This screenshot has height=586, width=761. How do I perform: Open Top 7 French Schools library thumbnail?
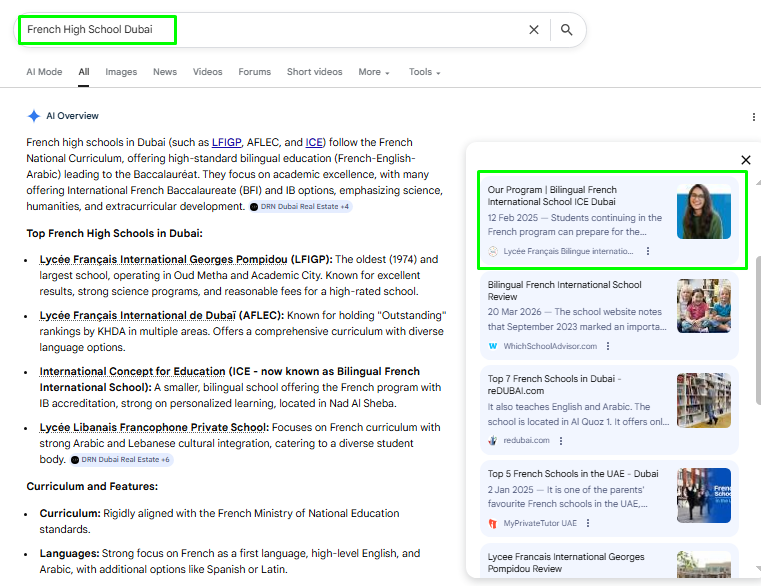click(703, 401)
